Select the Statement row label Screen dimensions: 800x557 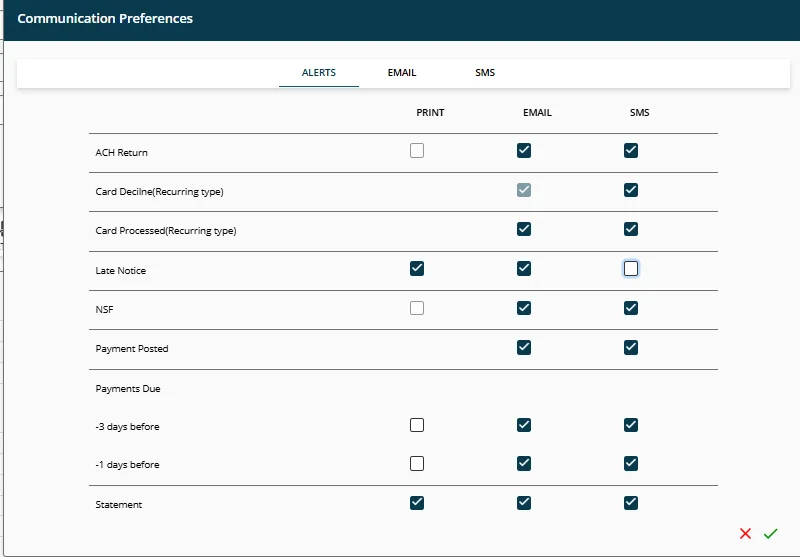(118, 505)
